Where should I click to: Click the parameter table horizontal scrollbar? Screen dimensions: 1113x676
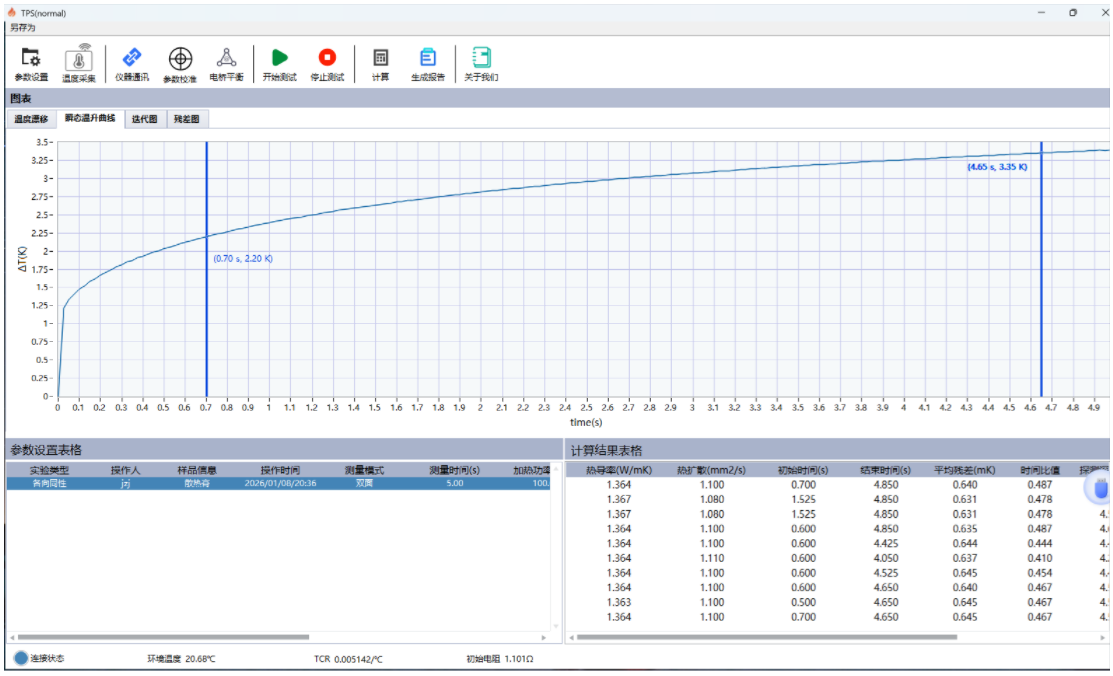click(x=164, y=637)
